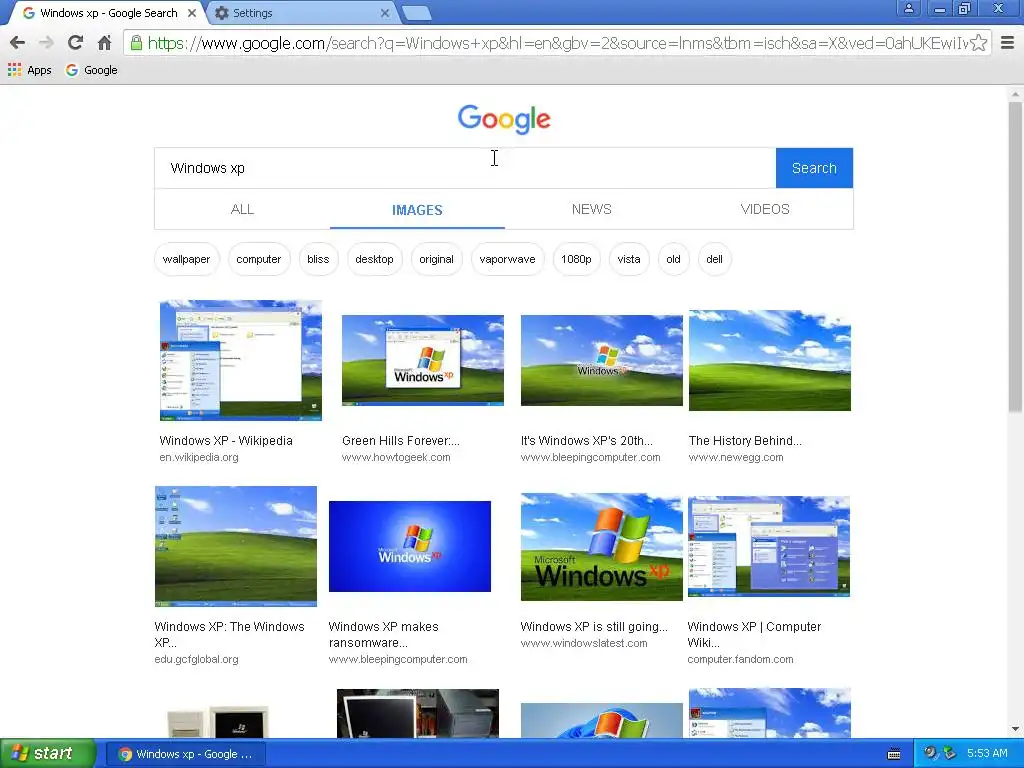Filter by the wallpaper chip
The height and width of the screenshot is (768, 1024).
[186, 259]
